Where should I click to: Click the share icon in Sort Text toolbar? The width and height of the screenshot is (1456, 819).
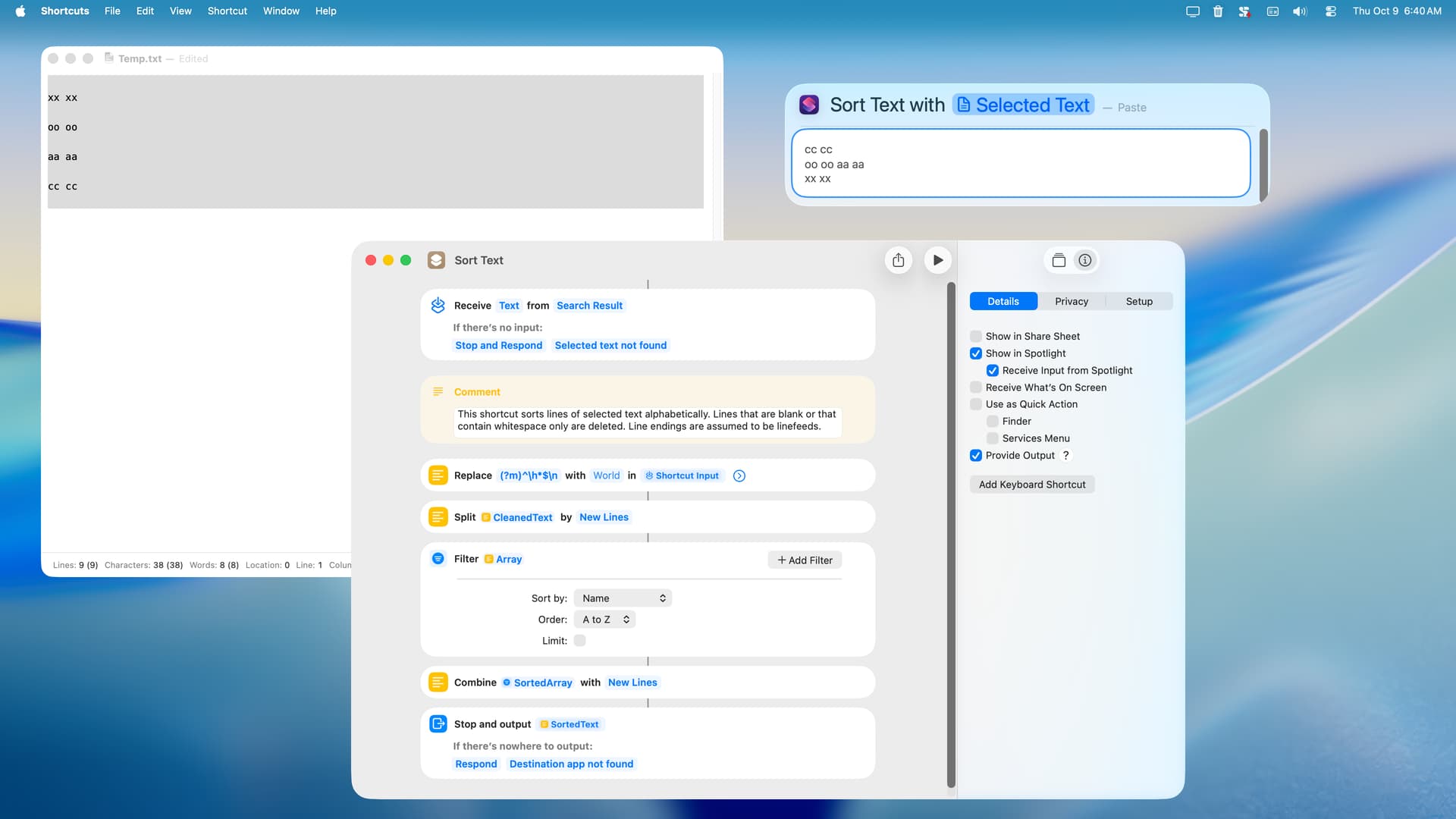898,260
